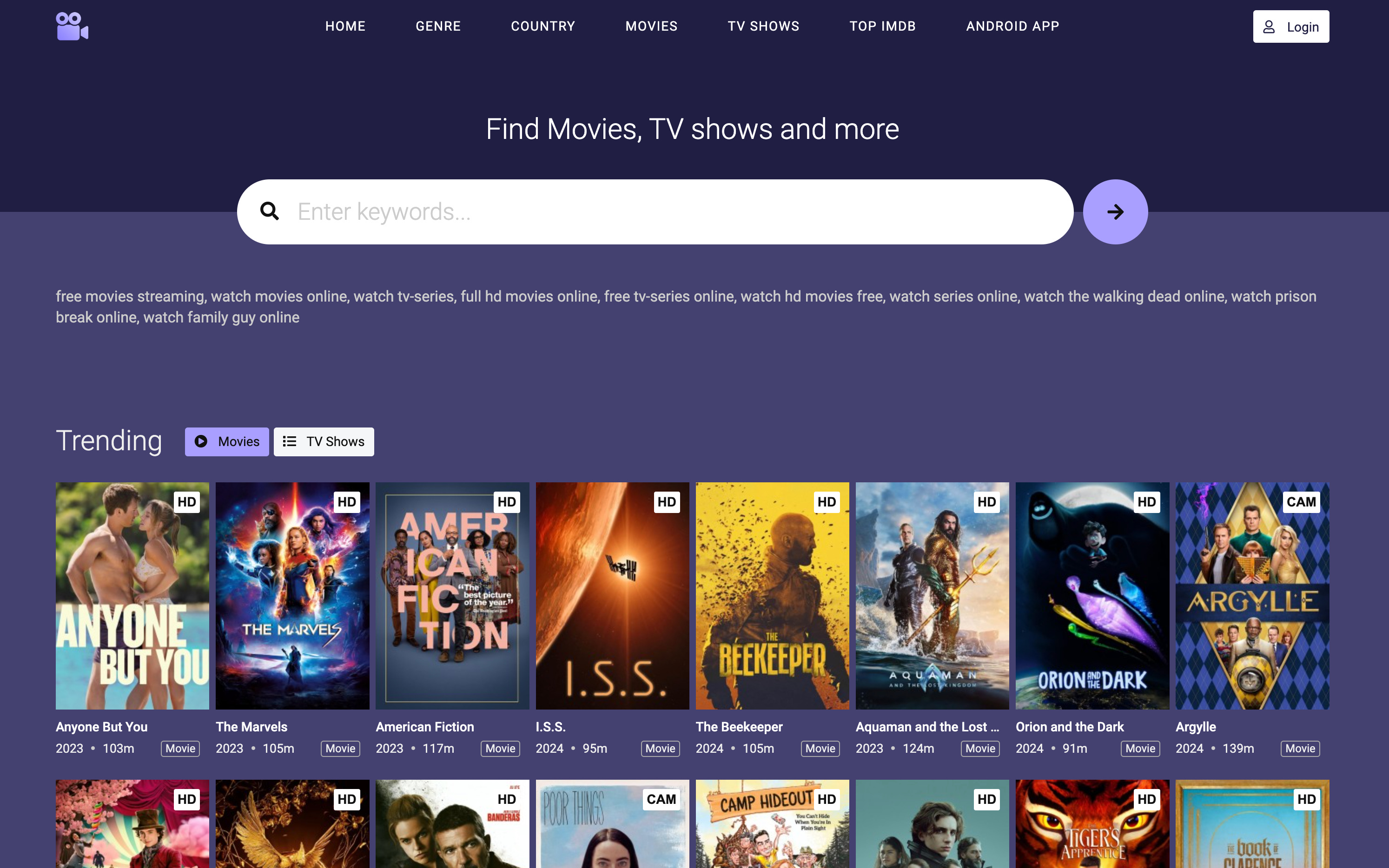Submit search with the arrow button
The width and height of the screenshot is (1389, 868).
pyautogui.click(x=1115, y=212)
